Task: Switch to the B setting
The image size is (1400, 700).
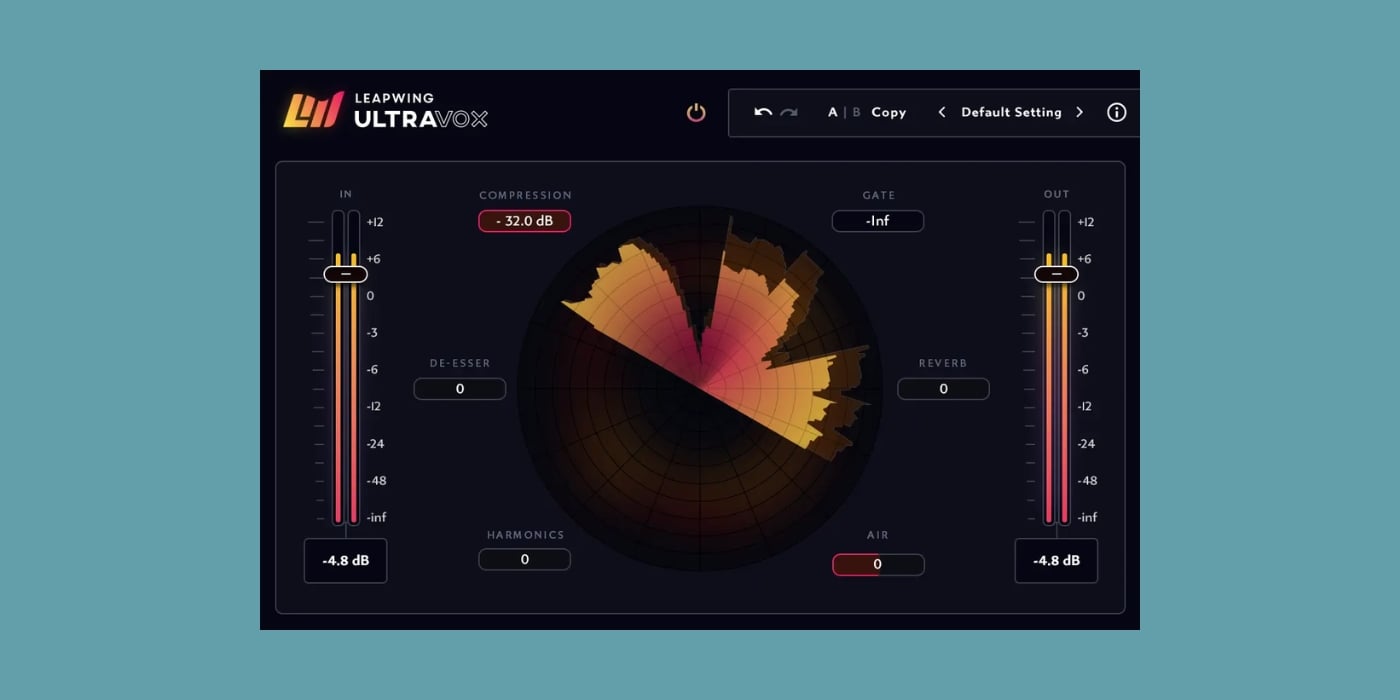Action: pos(856,112)
